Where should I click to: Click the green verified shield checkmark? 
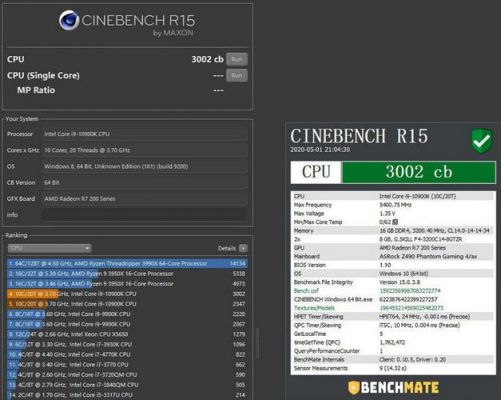point(482,141)
